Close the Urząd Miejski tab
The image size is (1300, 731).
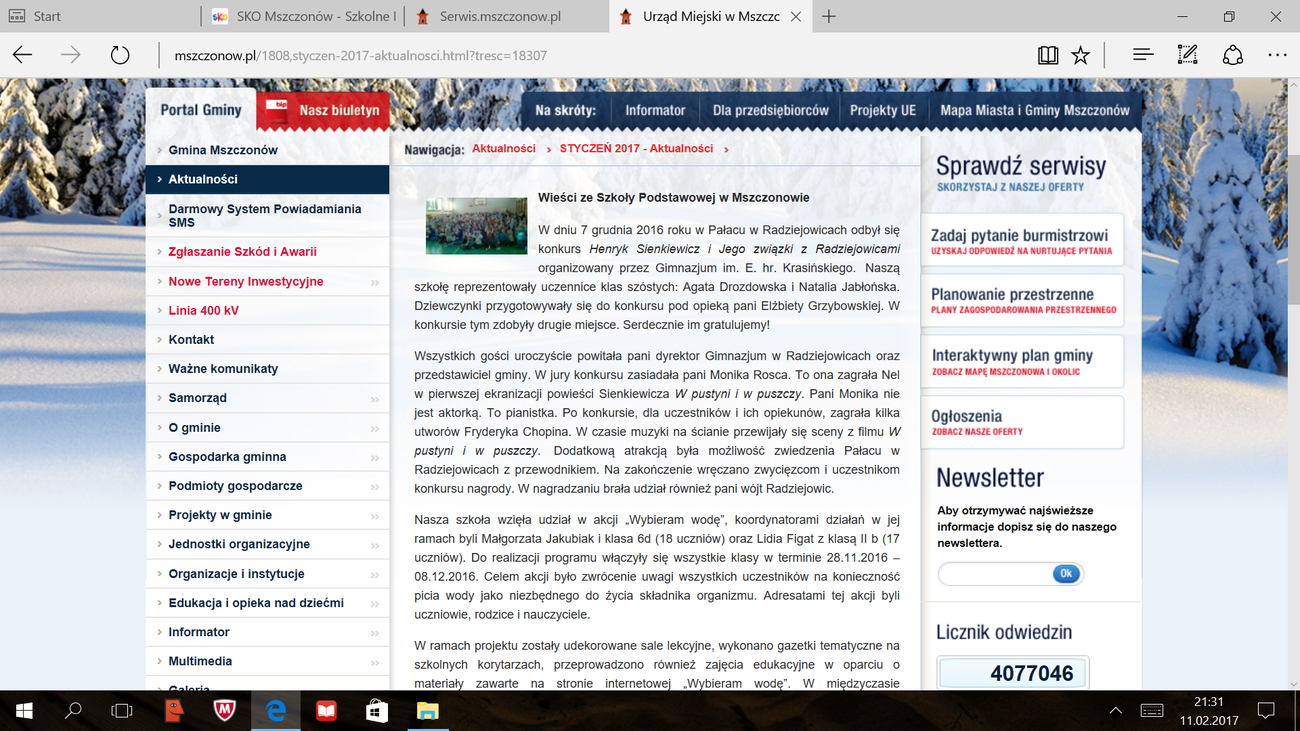(x=795, y=16)
